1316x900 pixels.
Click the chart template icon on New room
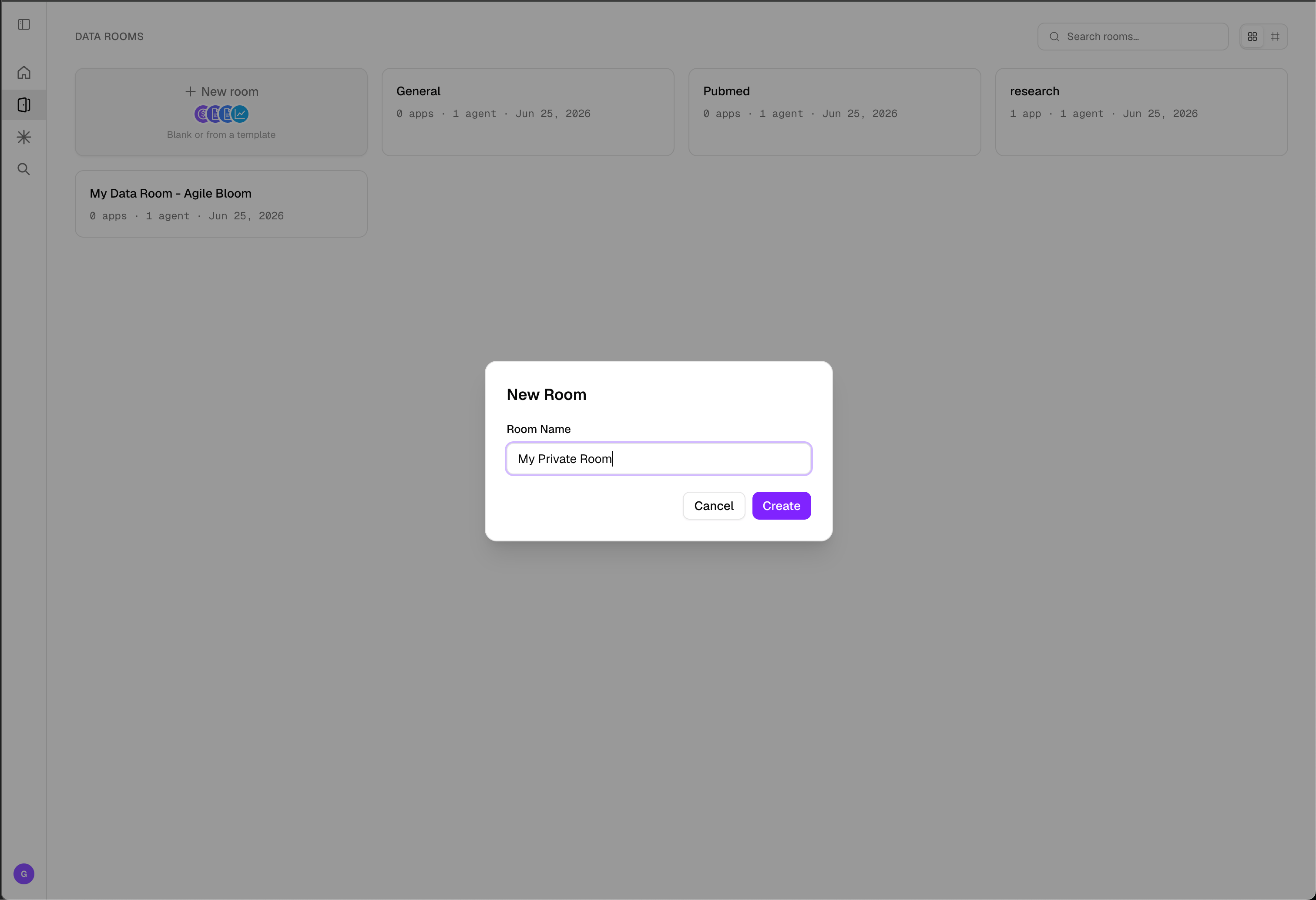[x=241, y=114]
